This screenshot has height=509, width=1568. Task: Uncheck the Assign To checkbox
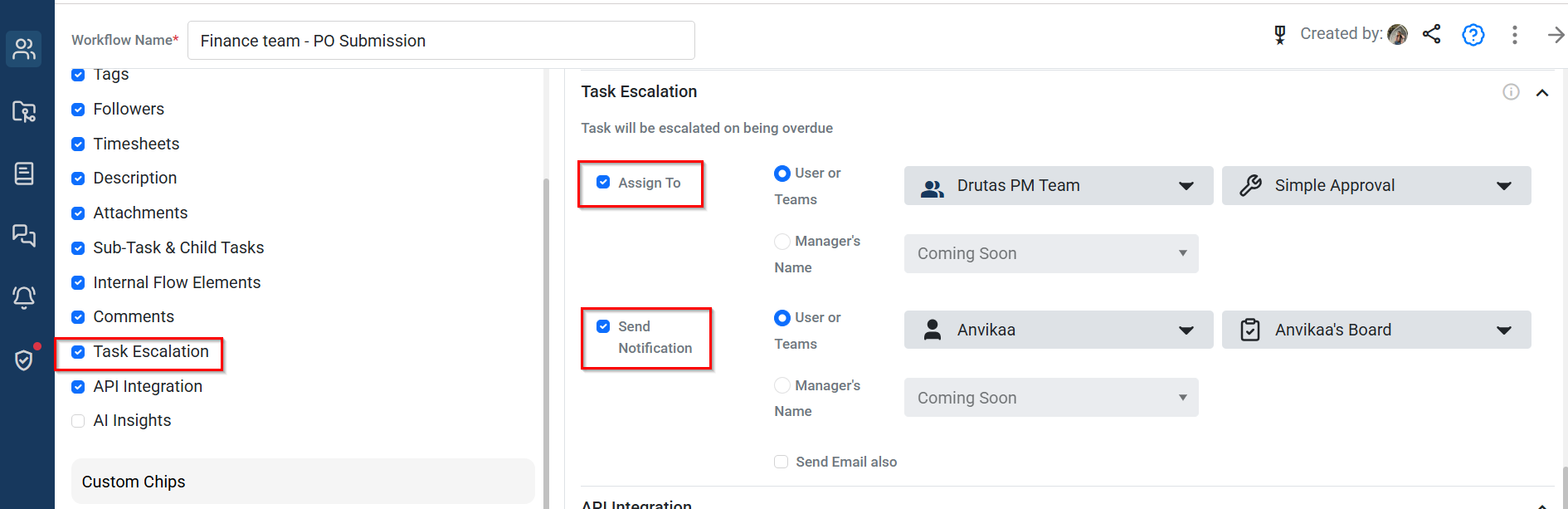click(603, 183)
